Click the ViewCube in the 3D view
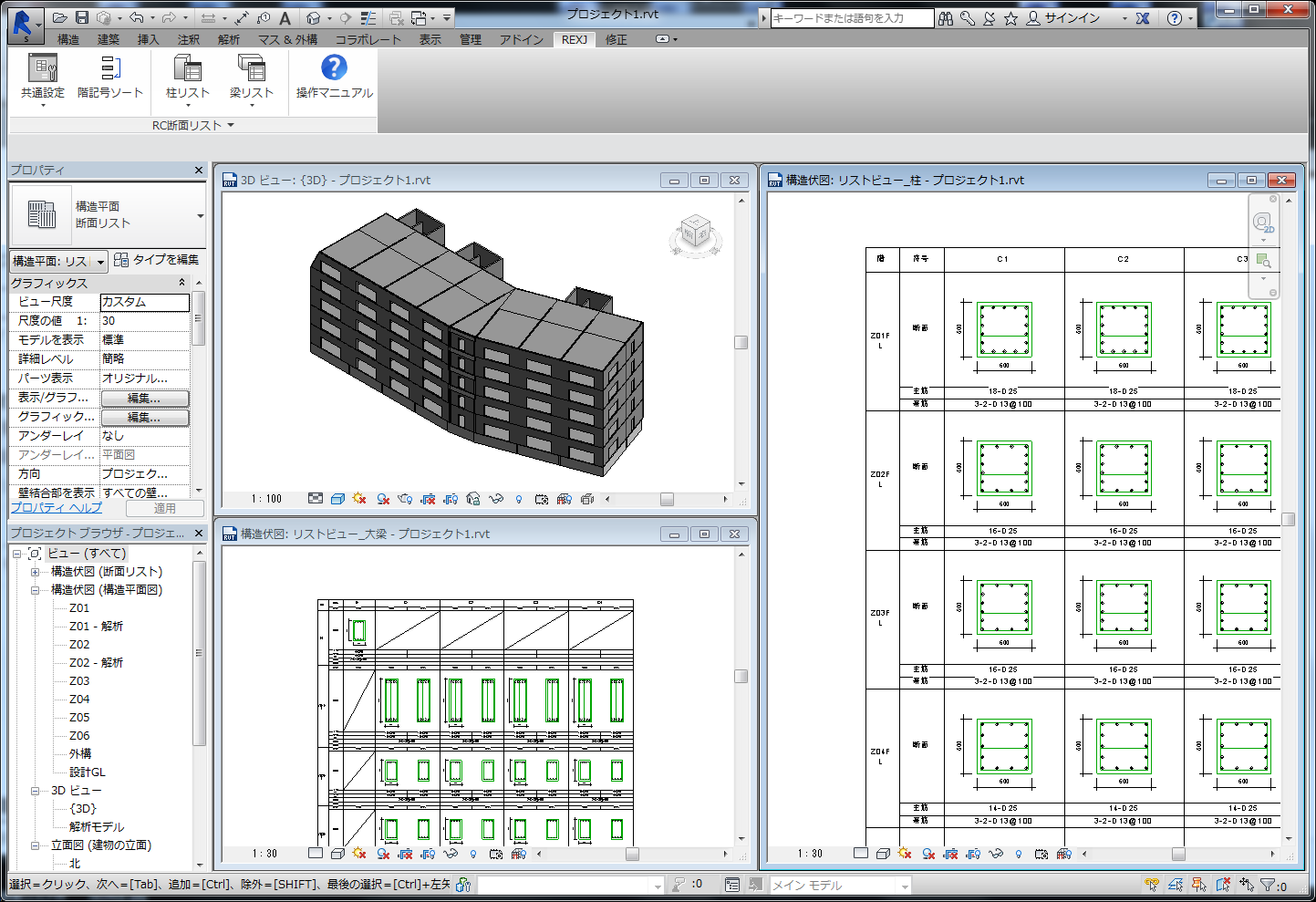1316x902 pixels. pyautogui.click(x=695, y=235)
